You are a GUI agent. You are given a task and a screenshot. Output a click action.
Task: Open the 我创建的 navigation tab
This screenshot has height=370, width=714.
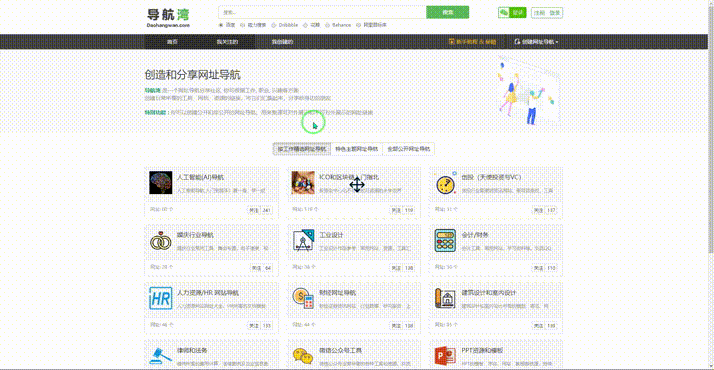282,41
